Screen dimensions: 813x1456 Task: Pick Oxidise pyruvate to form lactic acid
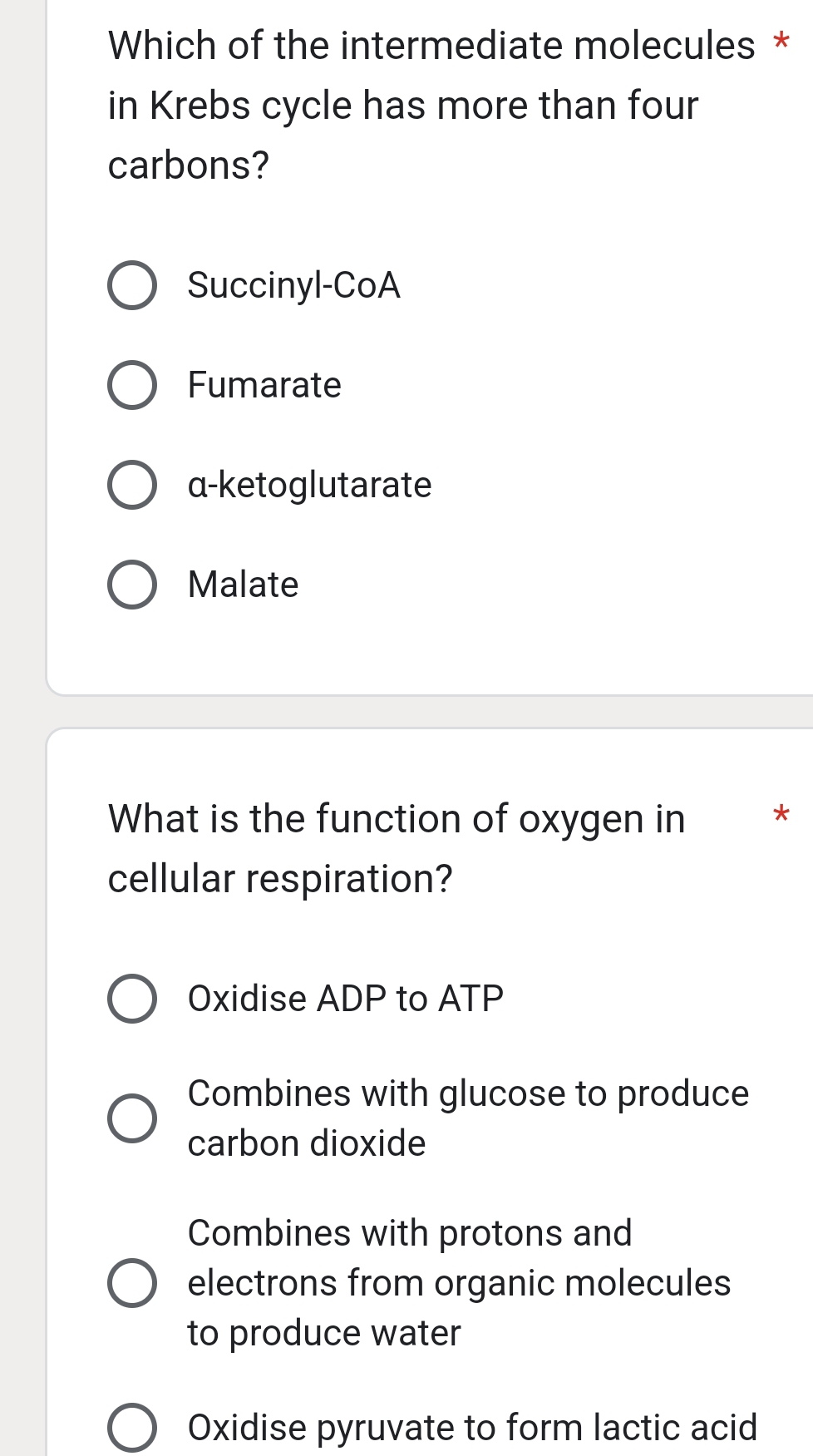click(133, 1427)
